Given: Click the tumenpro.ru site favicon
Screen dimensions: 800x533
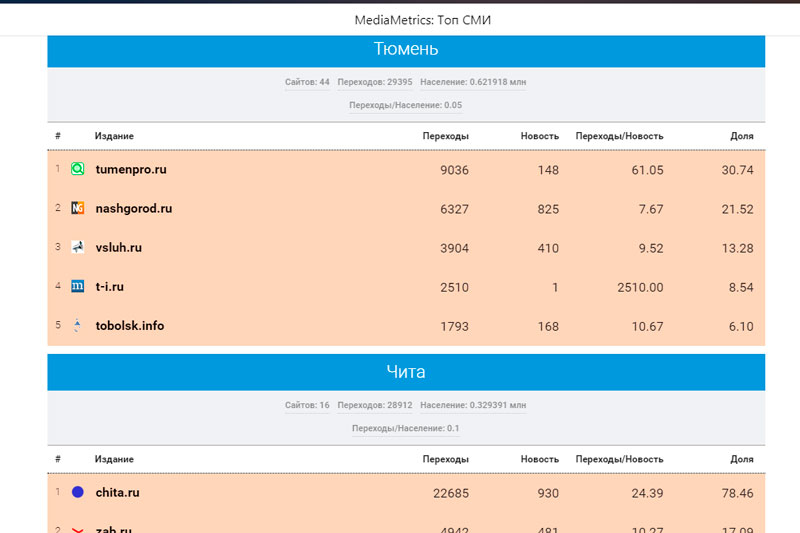Looking at the screenshot, I should point(78,169).
